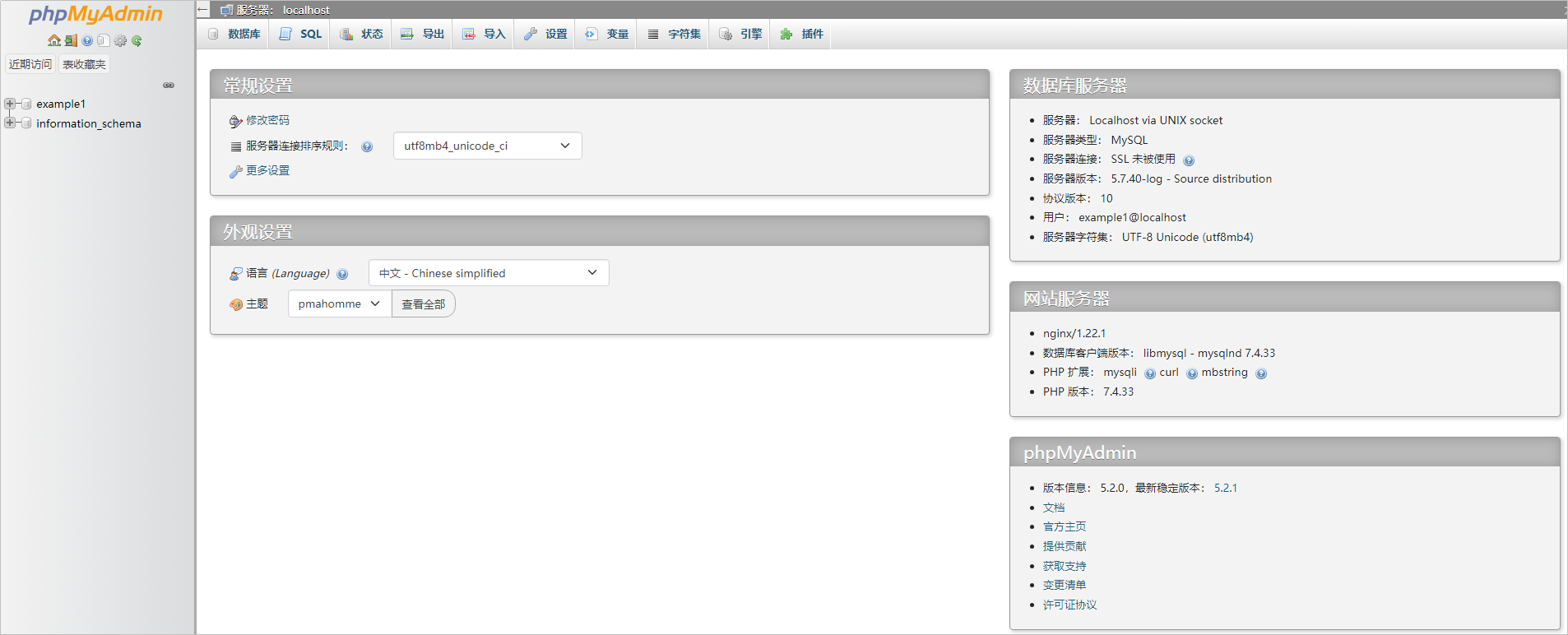Open the utf8mb4_unicode_ci collation dropdown
1568x635 pixels.
click(x=487, y=146)
